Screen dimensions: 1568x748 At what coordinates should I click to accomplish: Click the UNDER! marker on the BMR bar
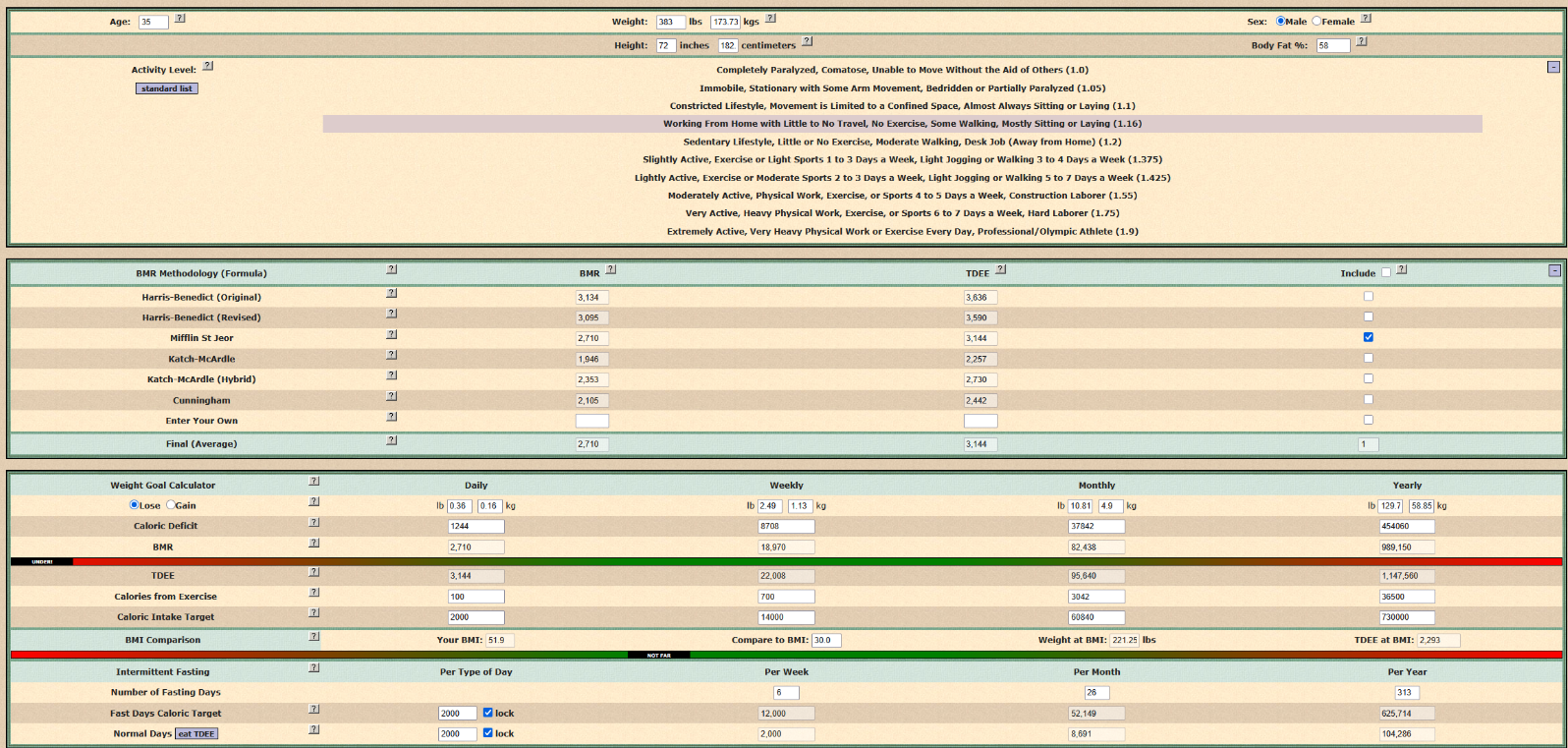coord(42,562)
